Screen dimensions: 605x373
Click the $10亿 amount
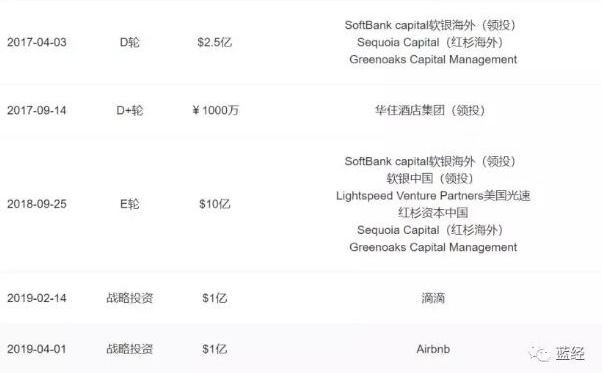[215, 204]
